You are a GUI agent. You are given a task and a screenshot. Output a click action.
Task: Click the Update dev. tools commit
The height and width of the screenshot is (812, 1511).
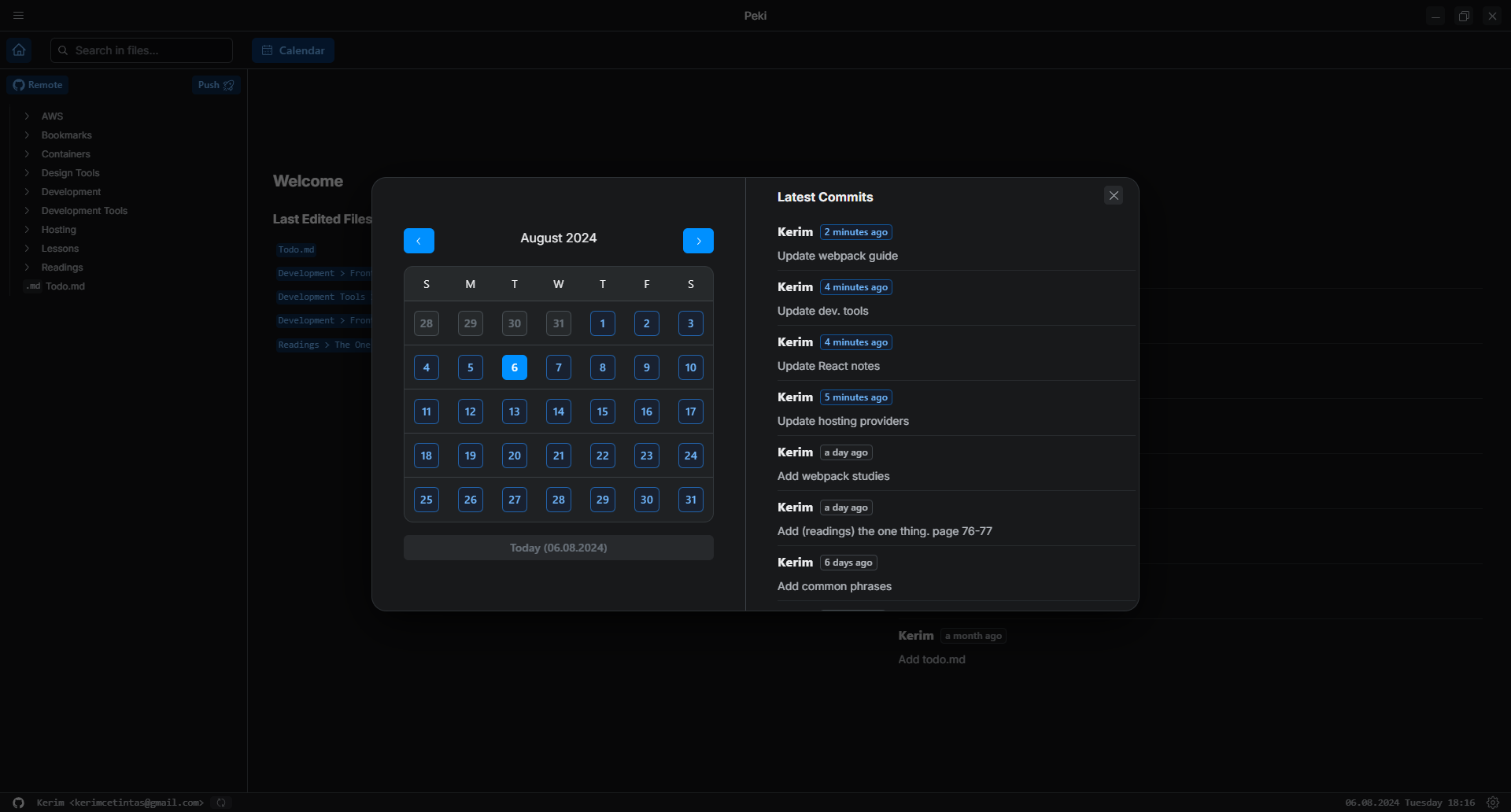pyautogui.click(x=823, y=311)
